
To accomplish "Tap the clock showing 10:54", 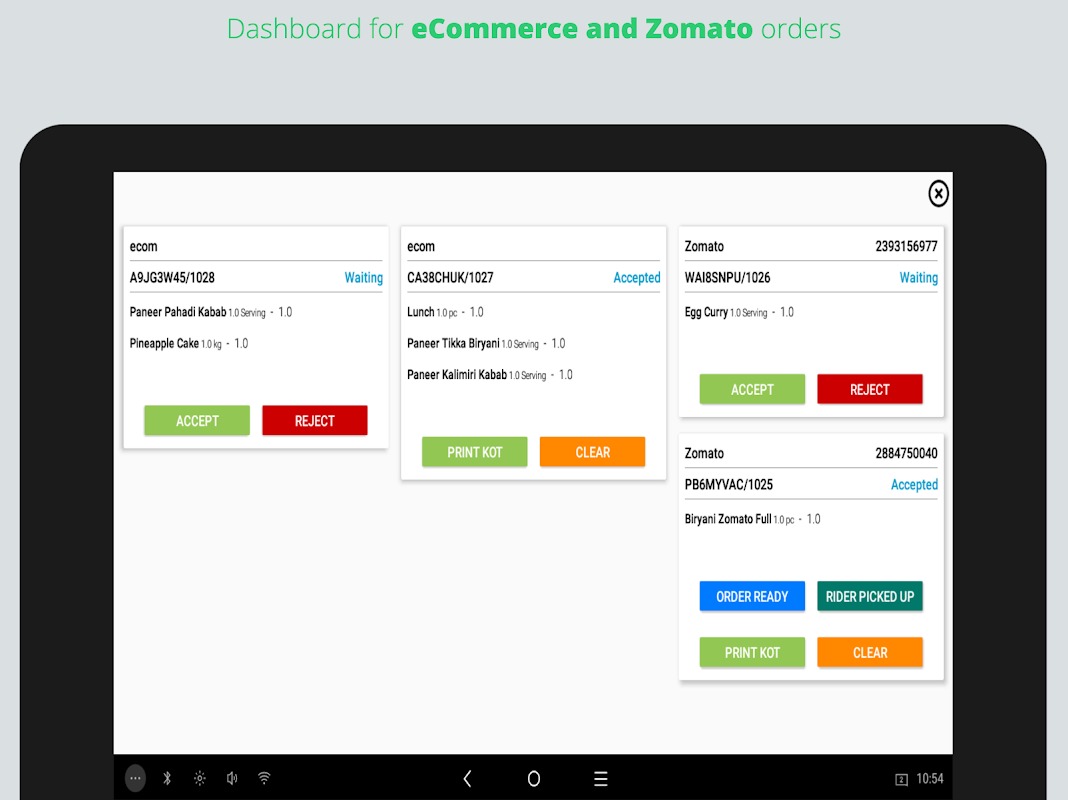I will [x=930, y=779].
